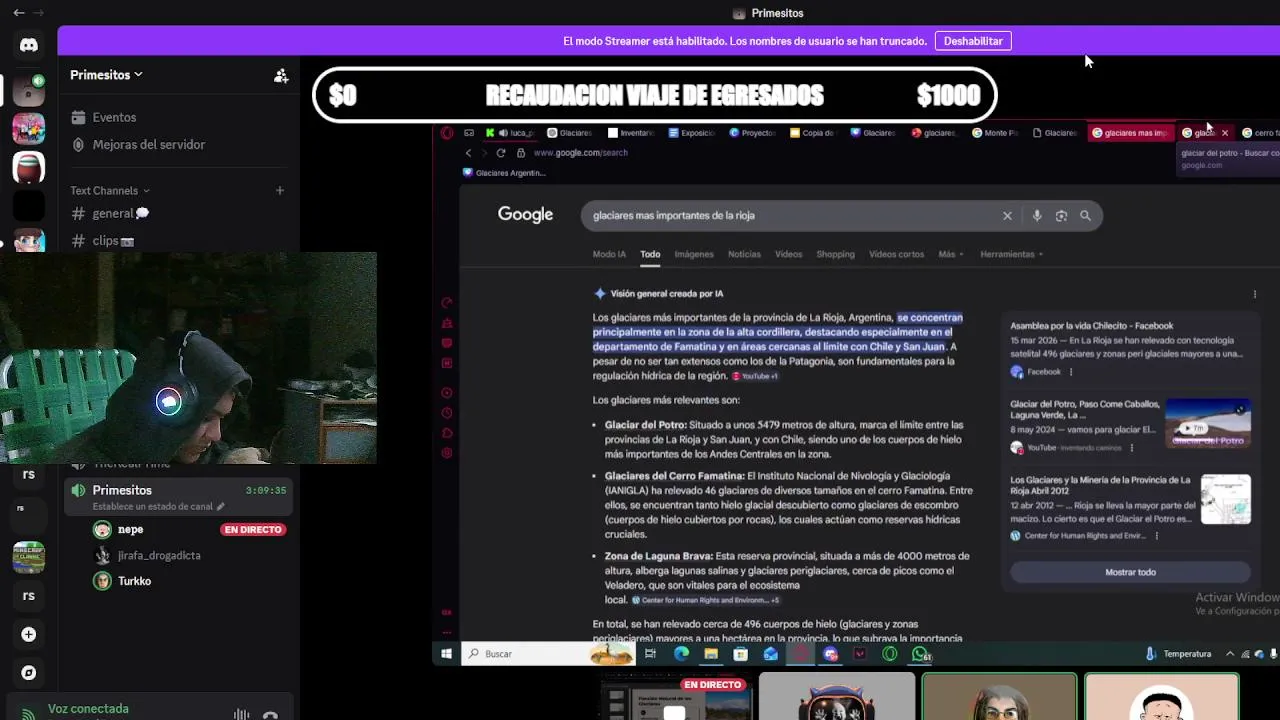The height and width of the screenshot is (720, 1280).
Task: Switch to the Videos results tab
Action: (788, 254)
